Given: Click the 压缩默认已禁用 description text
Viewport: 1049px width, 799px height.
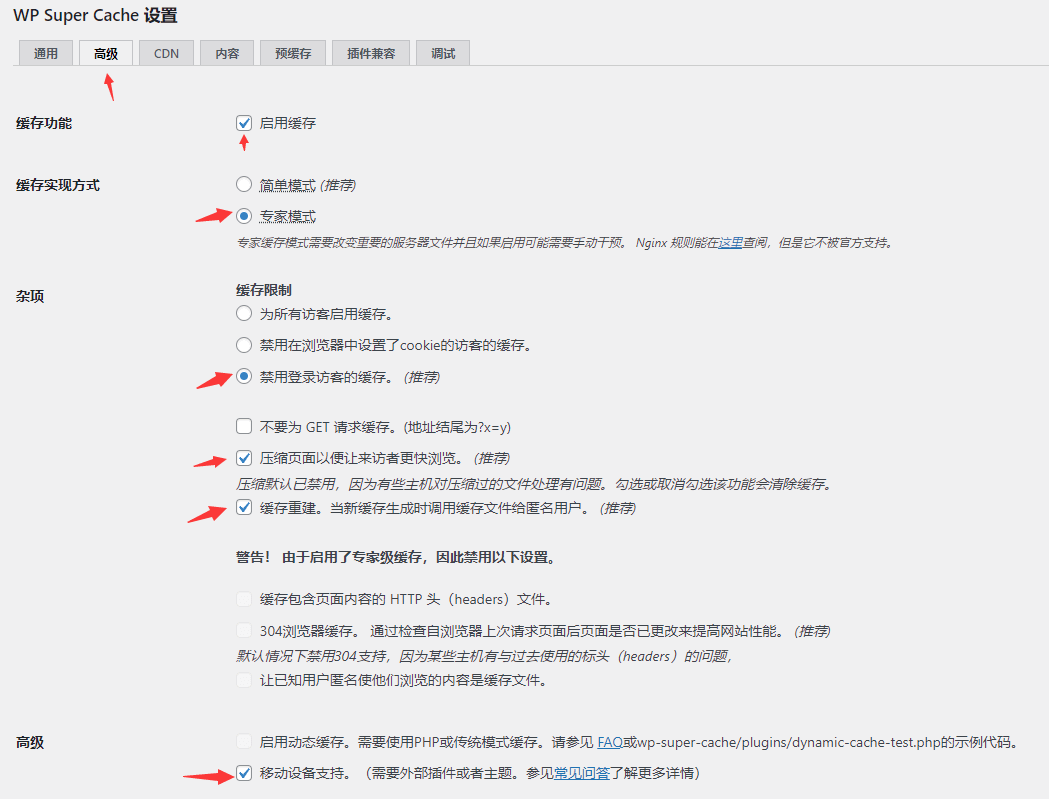Looking at the screenshot, I should point(535,484).
